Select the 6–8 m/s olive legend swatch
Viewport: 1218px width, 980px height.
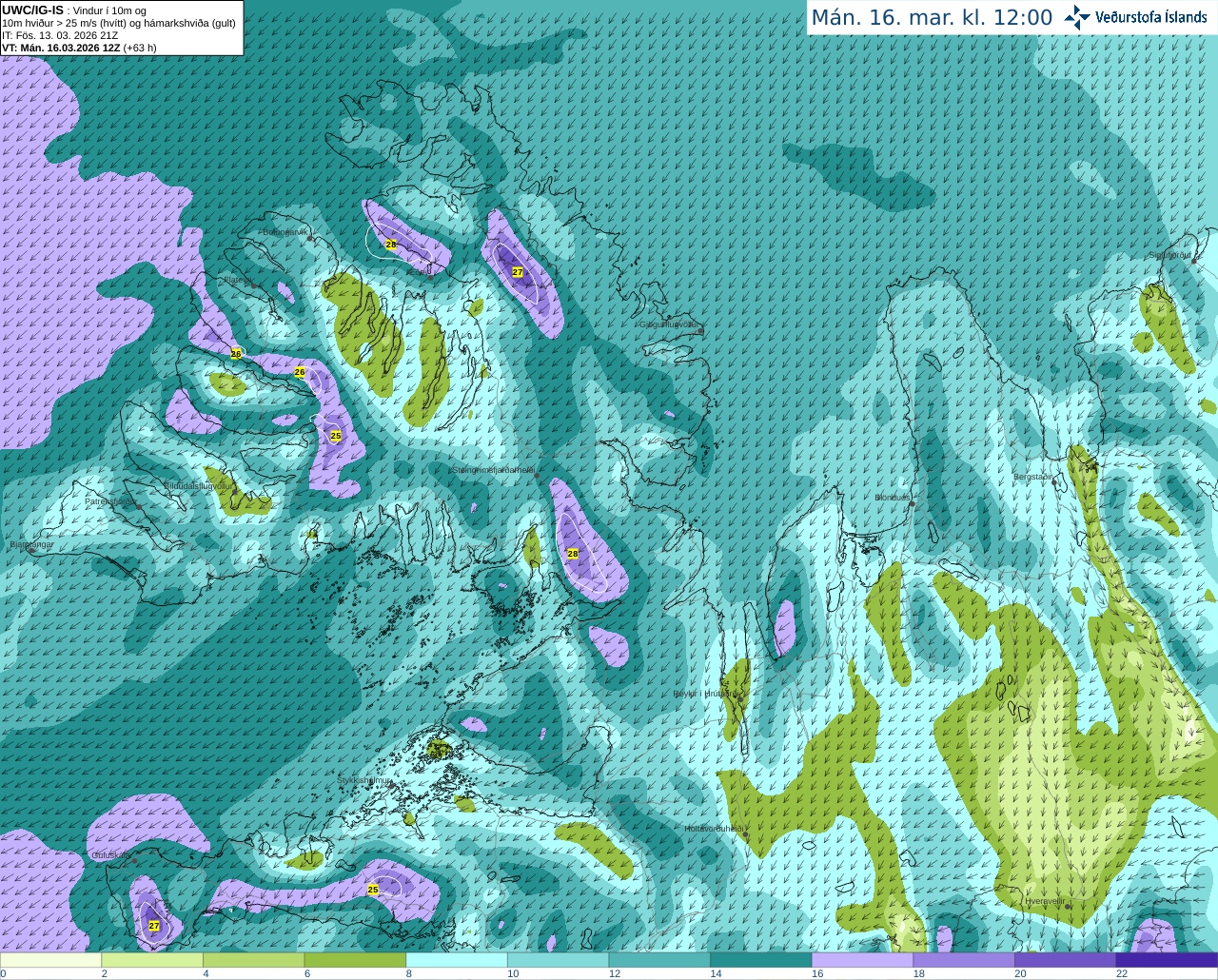pos(355,960)
